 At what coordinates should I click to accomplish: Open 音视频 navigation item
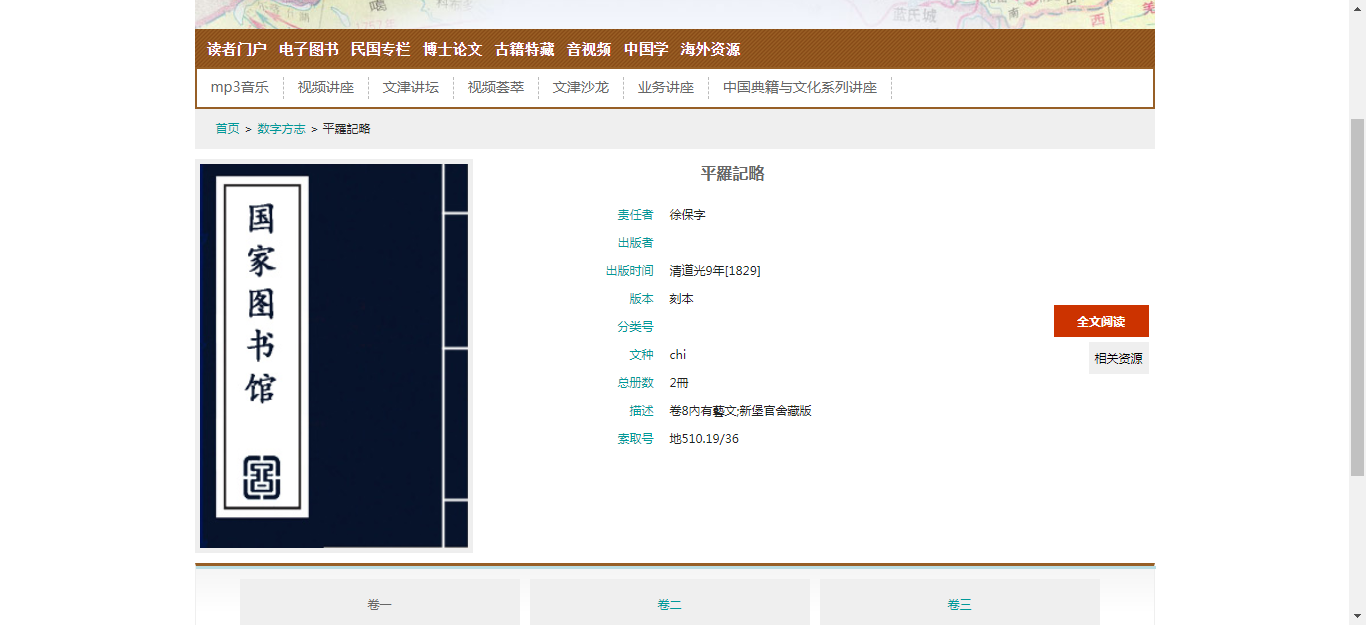tap(589, 49)
